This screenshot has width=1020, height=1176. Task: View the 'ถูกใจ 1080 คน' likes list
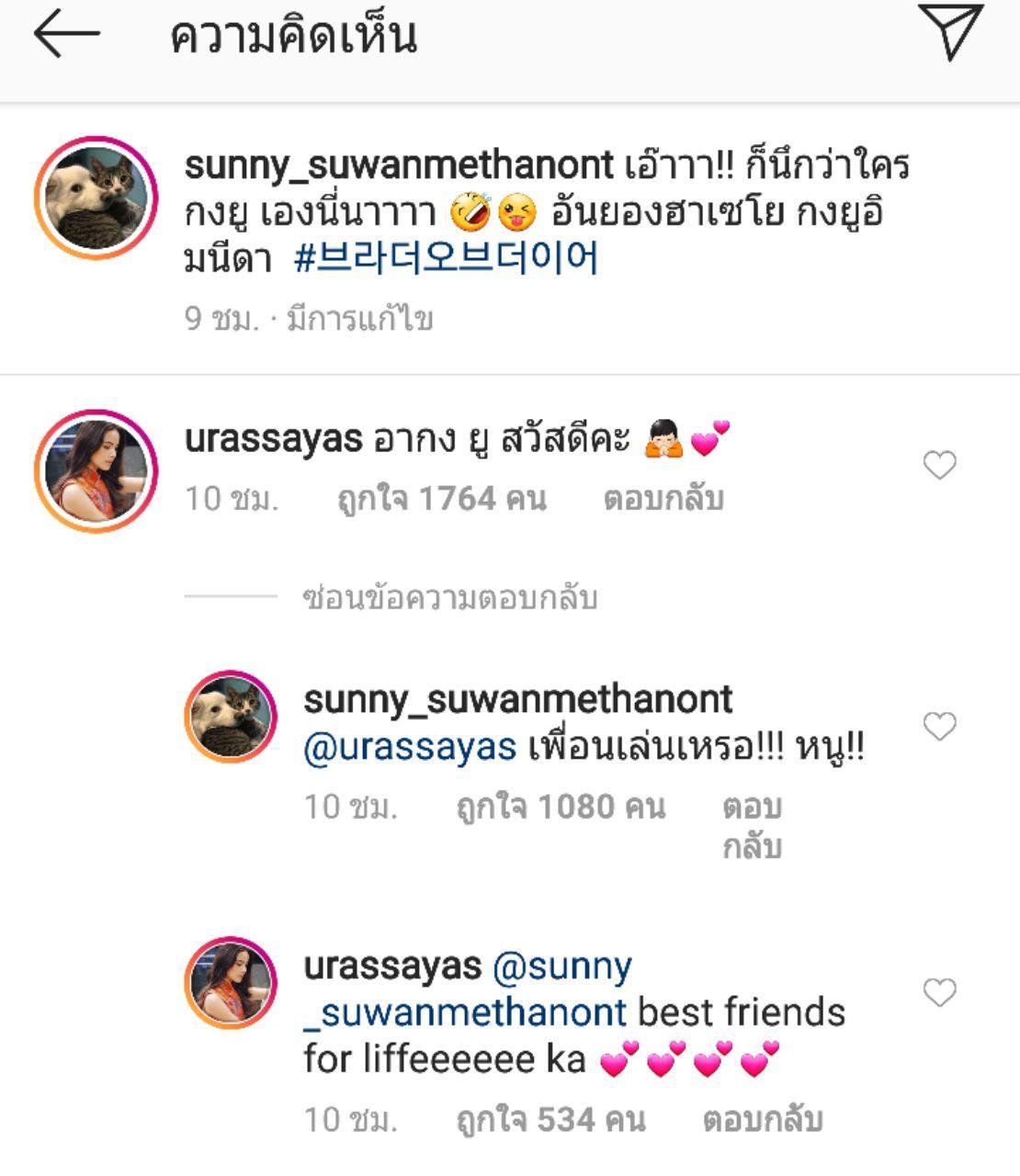coord(561,807)
